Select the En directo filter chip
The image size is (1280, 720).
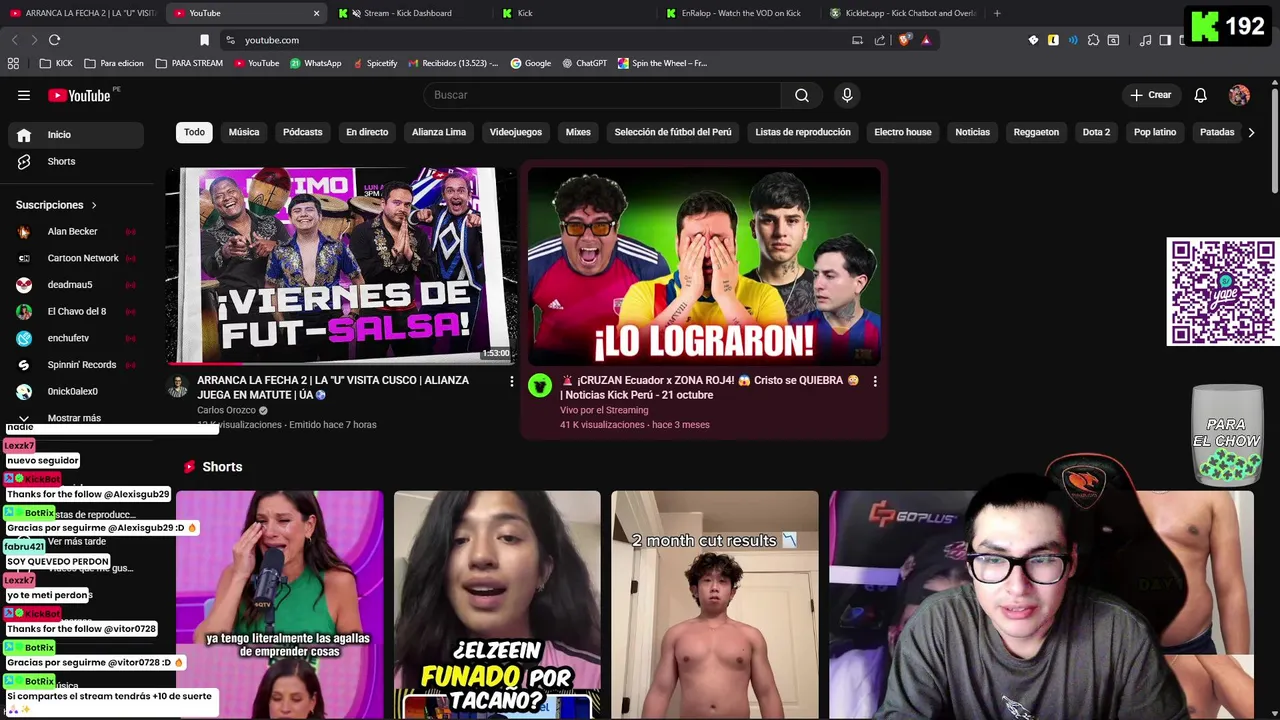coord(367,132)
